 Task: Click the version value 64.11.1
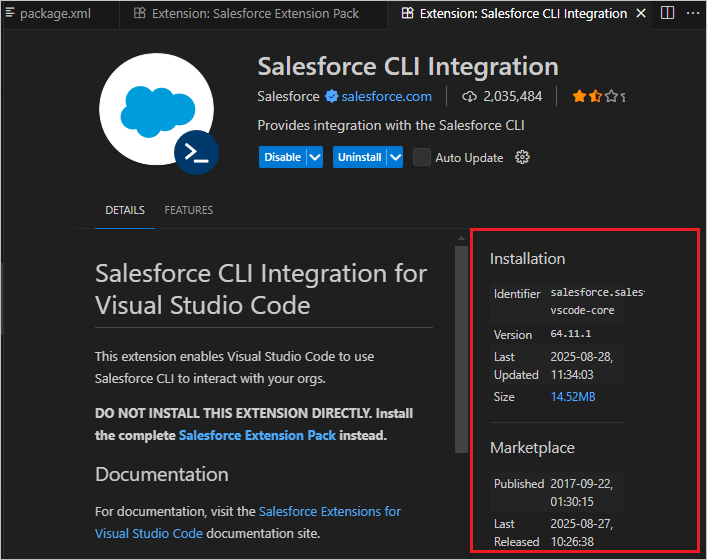pyautogui.click(x=570, y=334)
